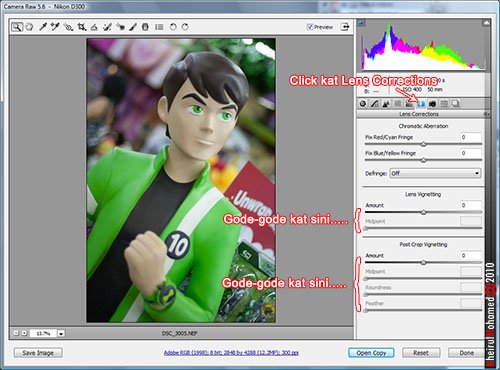This screenshot has width=500, height=370.
Task: Switch to the HSL / Grayscale panel tab
Action: (398, 104)
